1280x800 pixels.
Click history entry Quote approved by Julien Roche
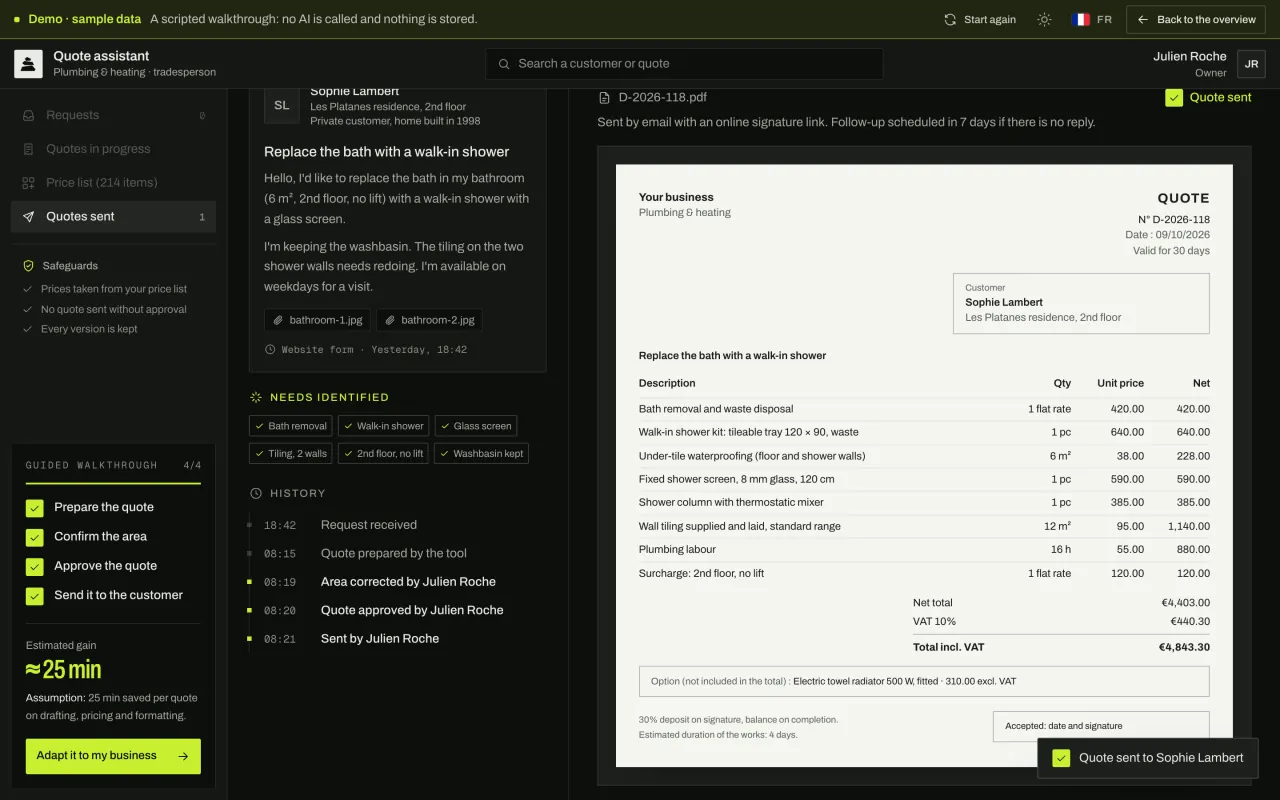point(412,610)
